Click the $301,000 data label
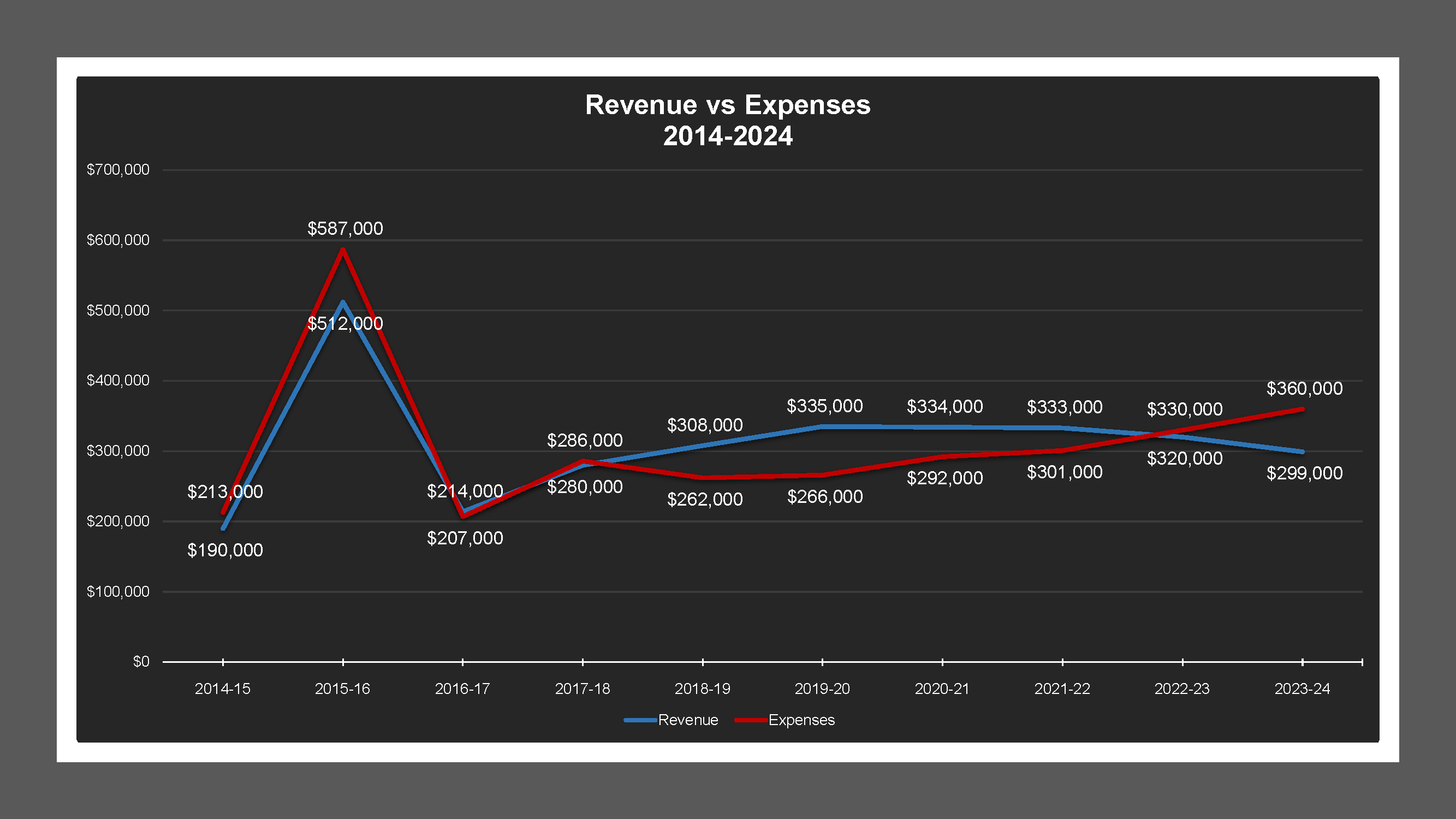This screenshot has height=819, width=1456. [1065, 472]
